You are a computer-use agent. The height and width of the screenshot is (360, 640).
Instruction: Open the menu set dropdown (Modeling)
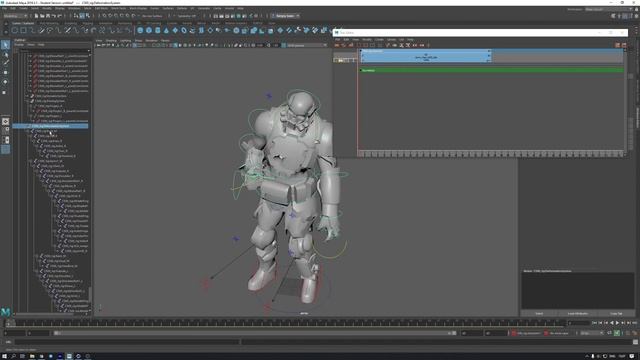click(x=15, y=16)
